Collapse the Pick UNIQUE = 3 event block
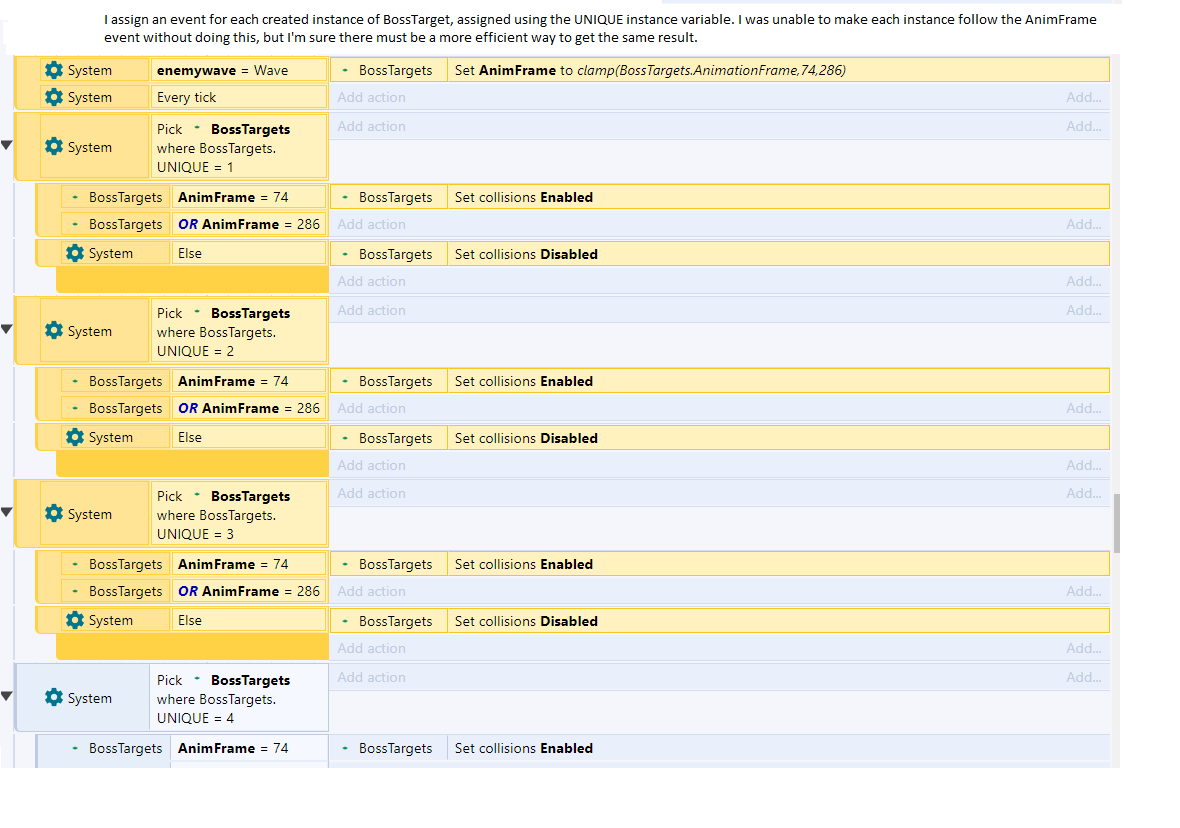The image size is (1180, 828). pyautogui.click(x=7, y=512)
